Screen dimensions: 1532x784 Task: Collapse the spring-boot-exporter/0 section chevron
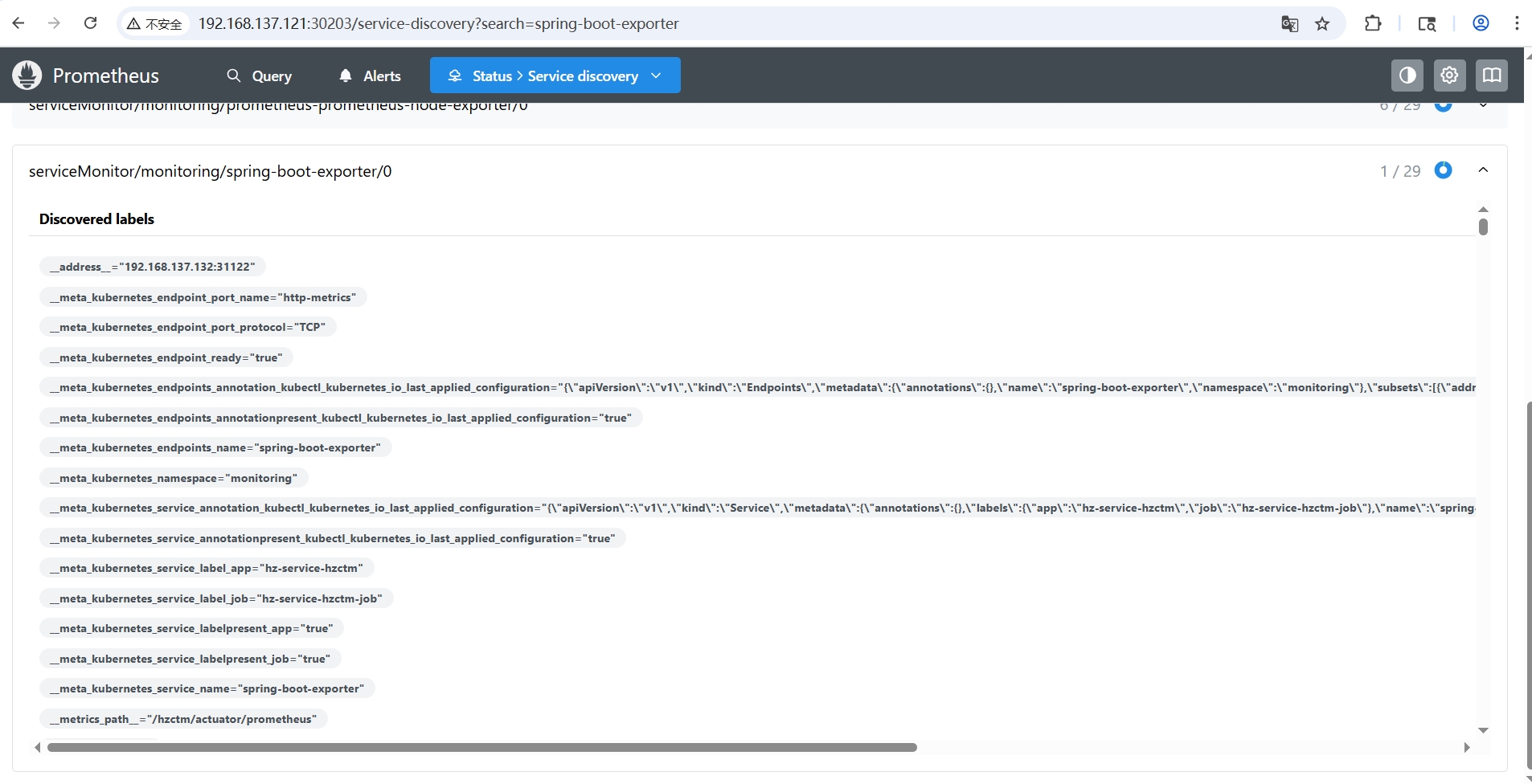[x=1483, y=170]
